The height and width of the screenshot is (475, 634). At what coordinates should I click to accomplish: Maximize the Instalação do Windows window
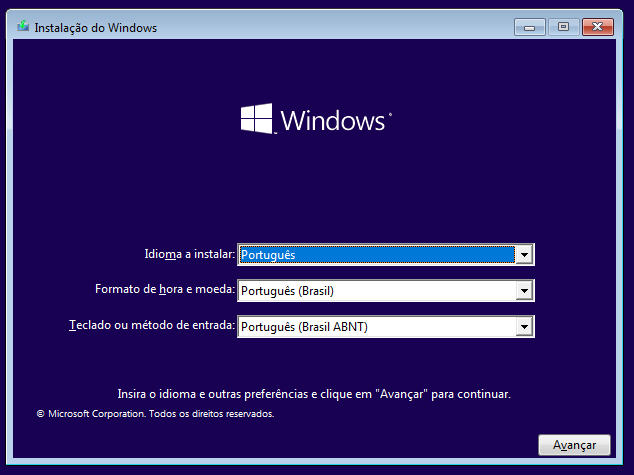563,27
